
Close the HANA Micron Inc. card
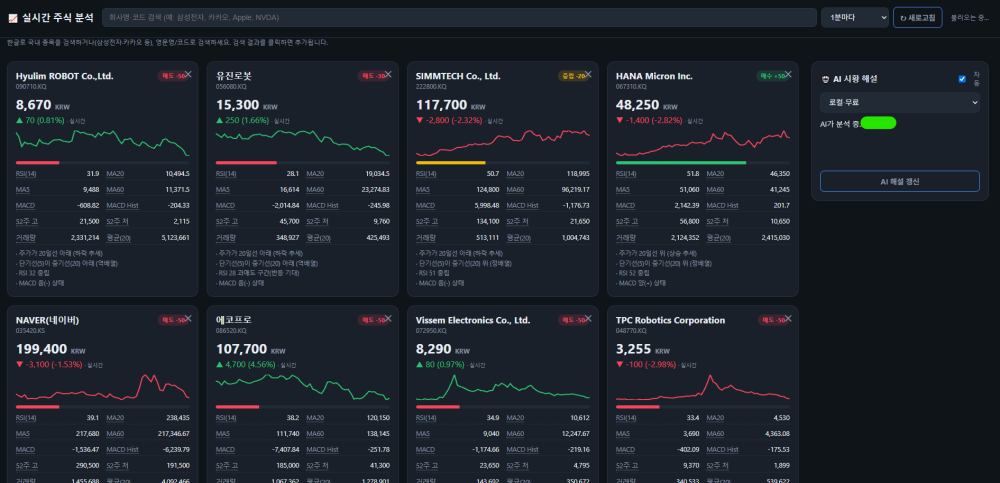click(x=788, y=74)
